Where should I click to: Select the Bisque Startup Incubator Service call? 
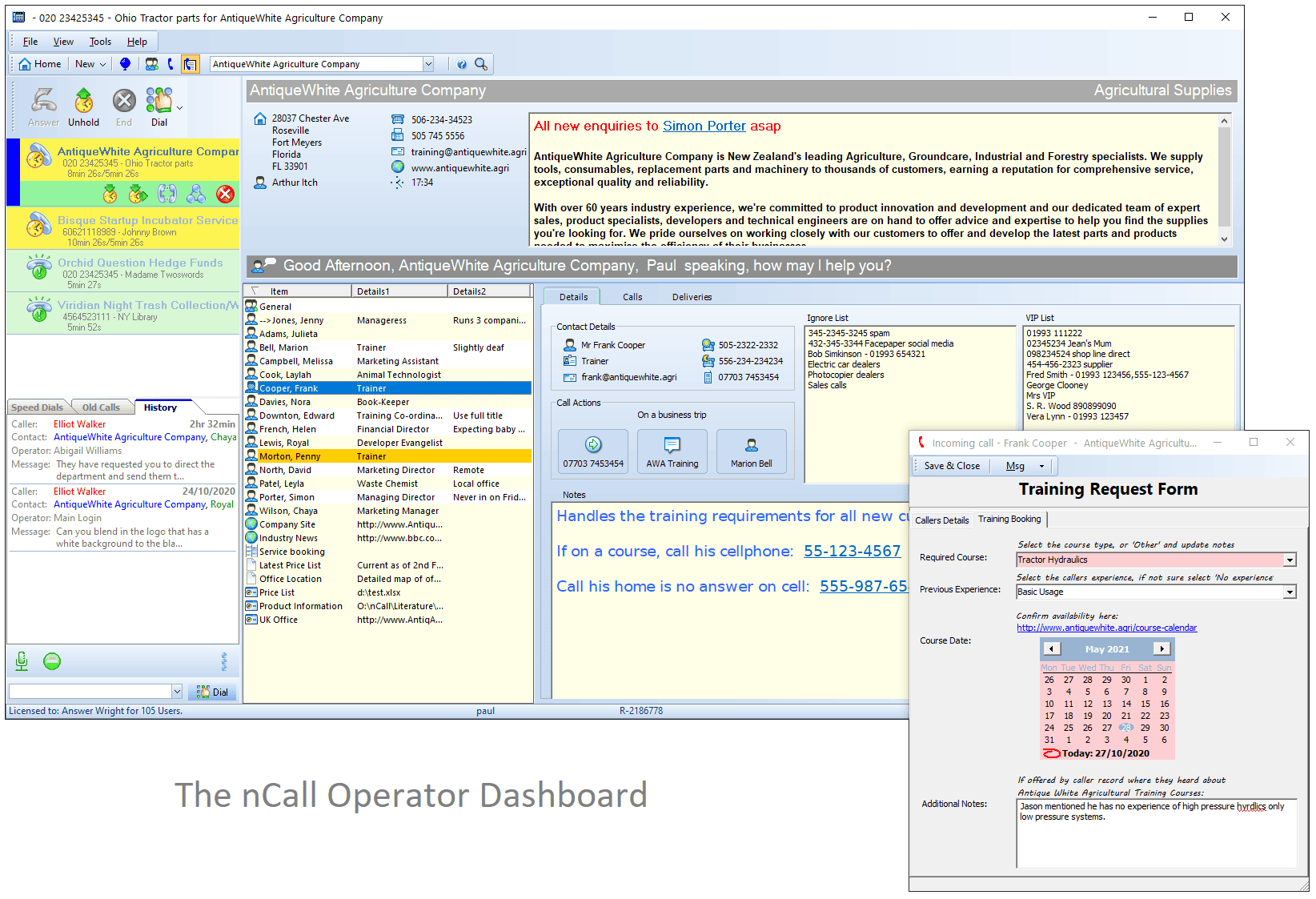click(x=122, y=228)
